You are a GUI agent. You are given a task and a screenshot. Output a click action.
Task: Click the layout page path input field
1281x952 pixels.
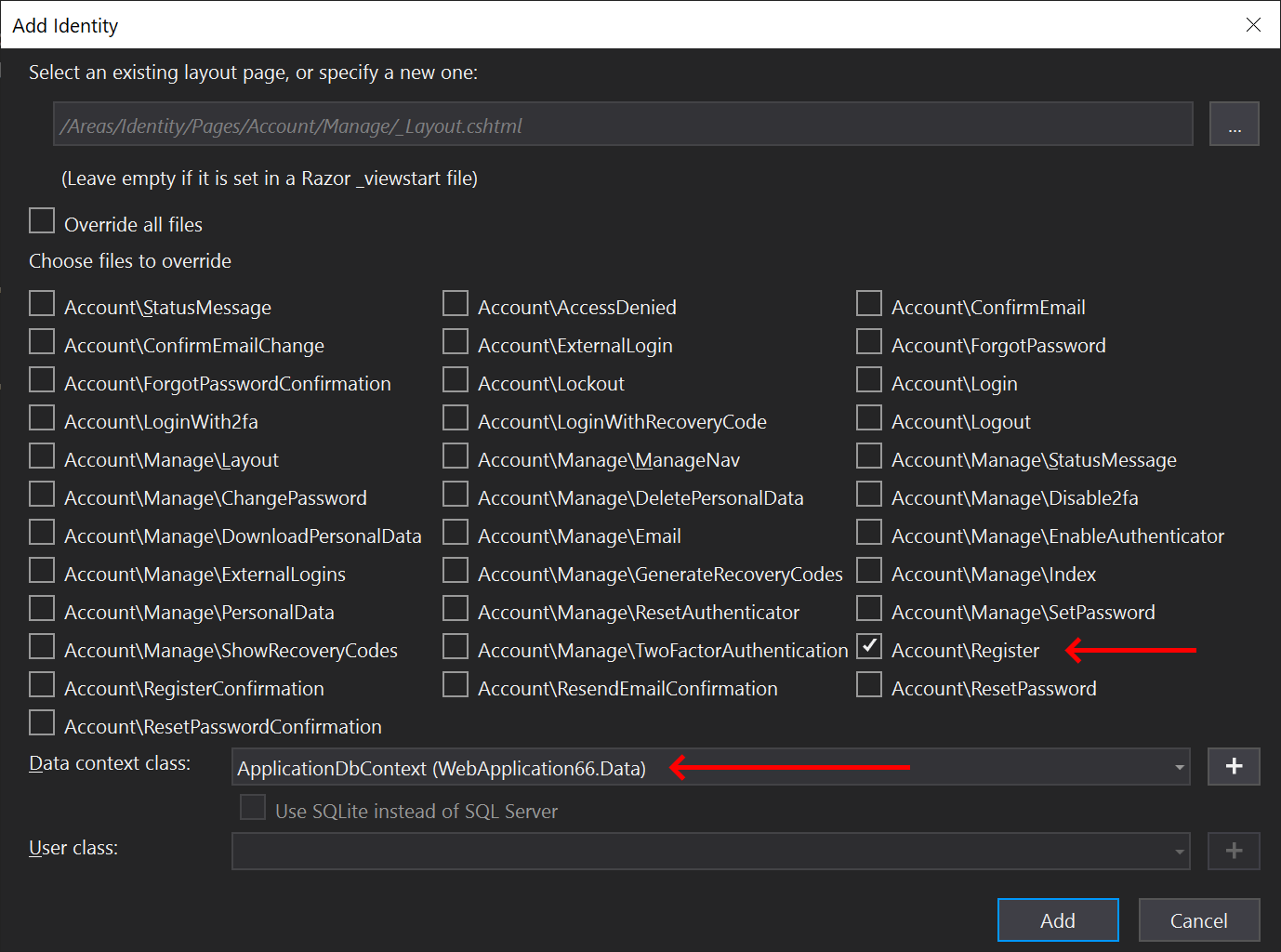click(x=621, y=124)
